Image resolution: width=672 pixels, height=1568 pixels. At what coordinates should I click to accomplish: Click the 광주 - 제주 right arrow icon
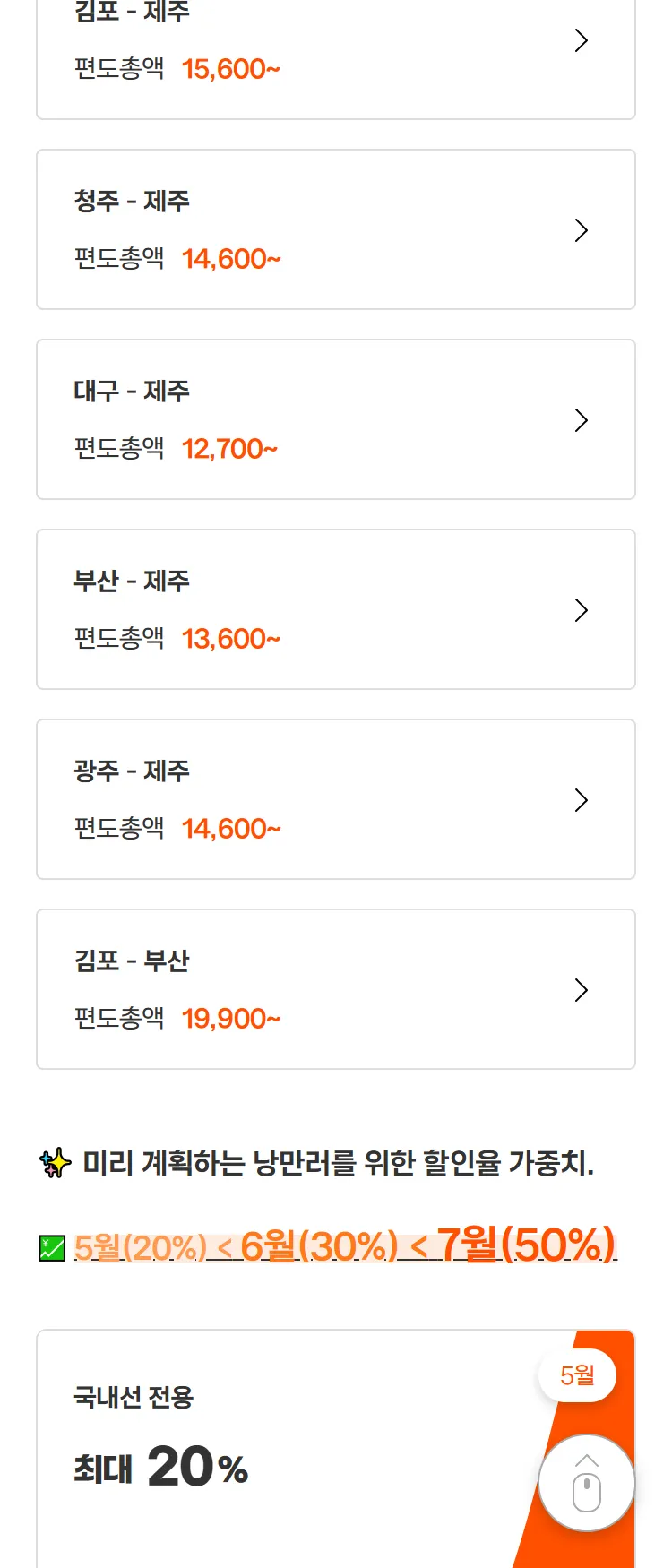582,800
